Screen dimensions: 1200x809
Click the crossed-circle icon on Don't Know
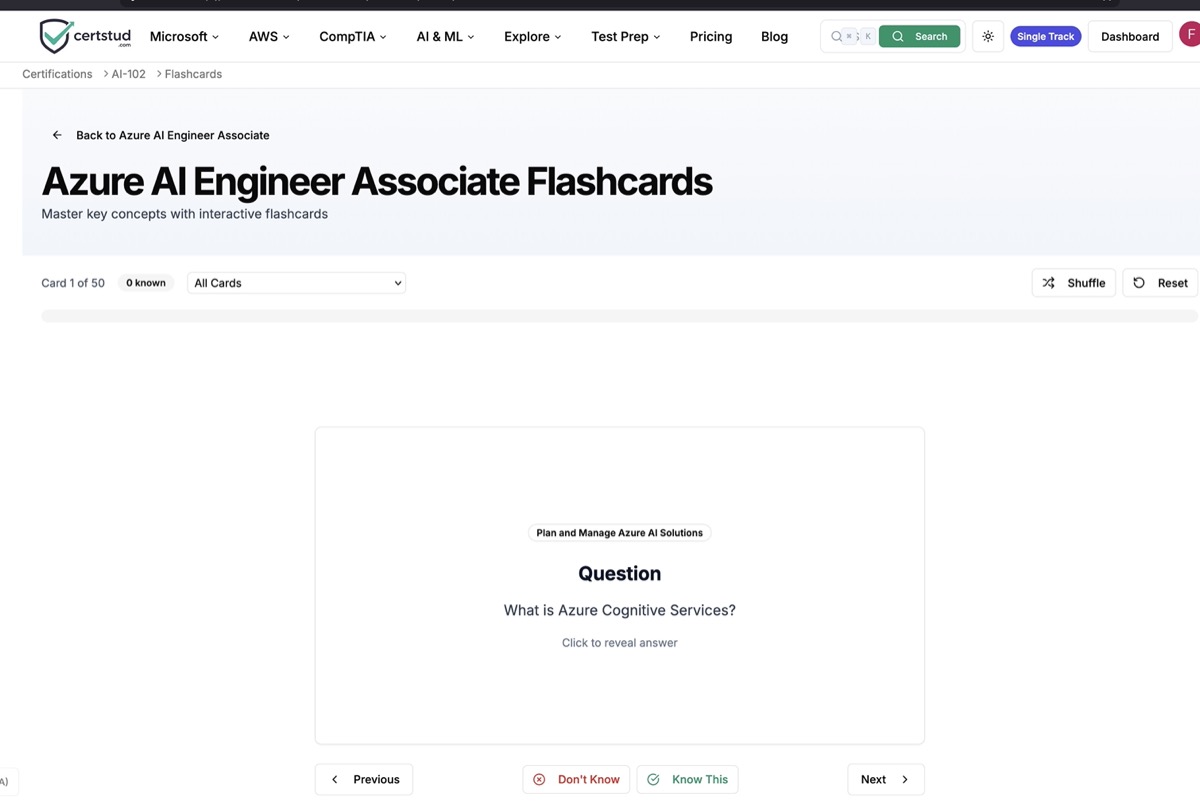click(539, 778)
